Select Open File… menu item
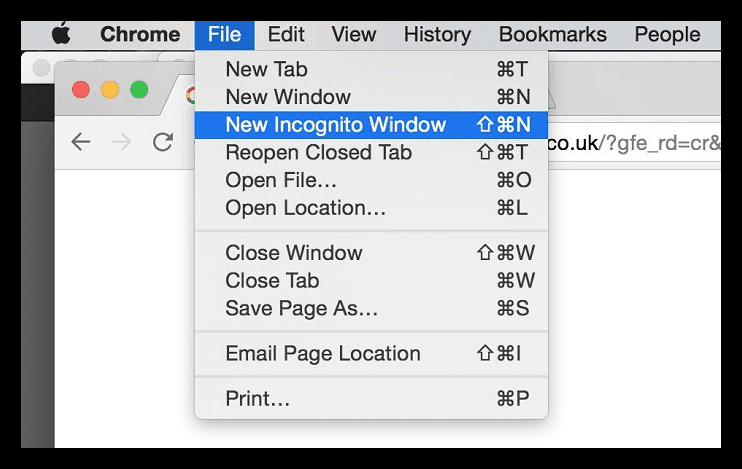Screen dimensions: 742x469 pyautogui.click(x=371, y=180)
